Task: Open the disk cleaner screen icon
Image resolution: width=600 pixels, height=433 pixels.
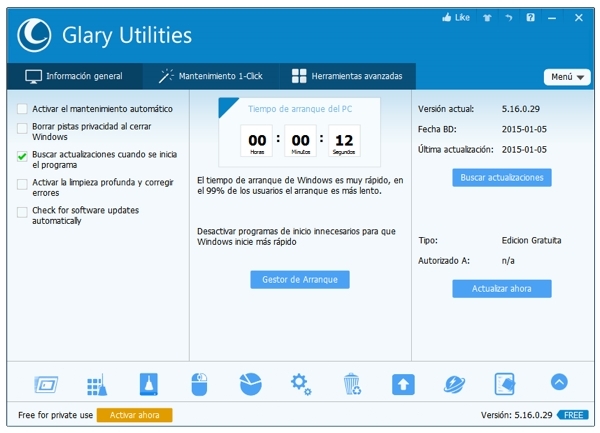Action: (46, 384)
